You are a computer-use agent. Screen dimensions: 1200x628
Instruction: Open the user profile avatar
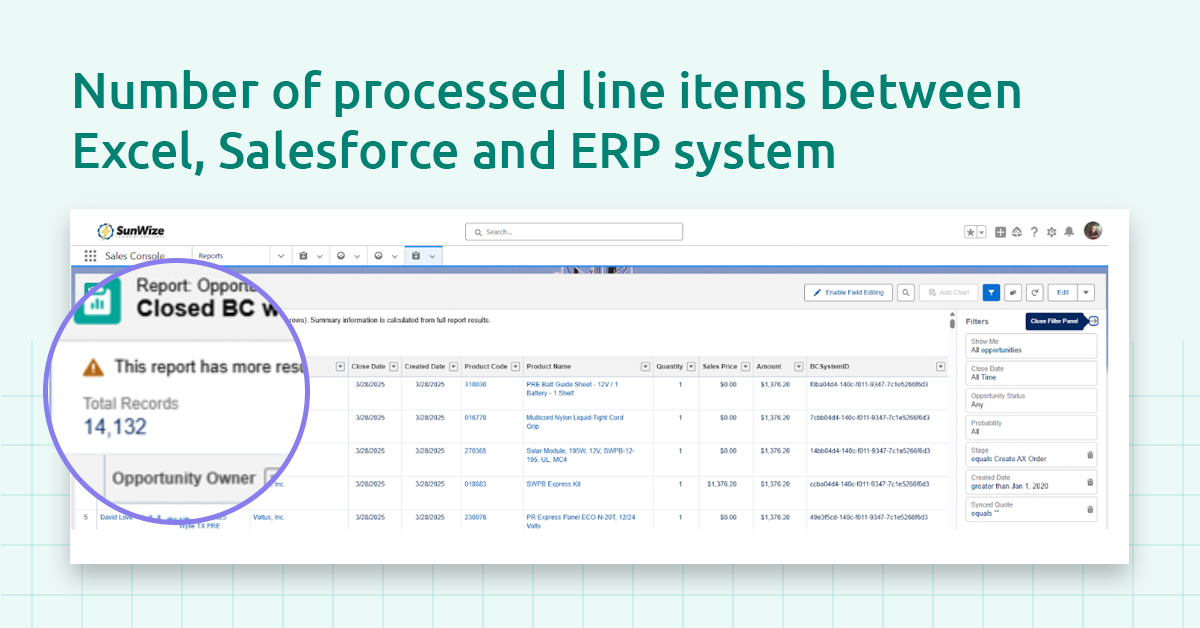1093,231
